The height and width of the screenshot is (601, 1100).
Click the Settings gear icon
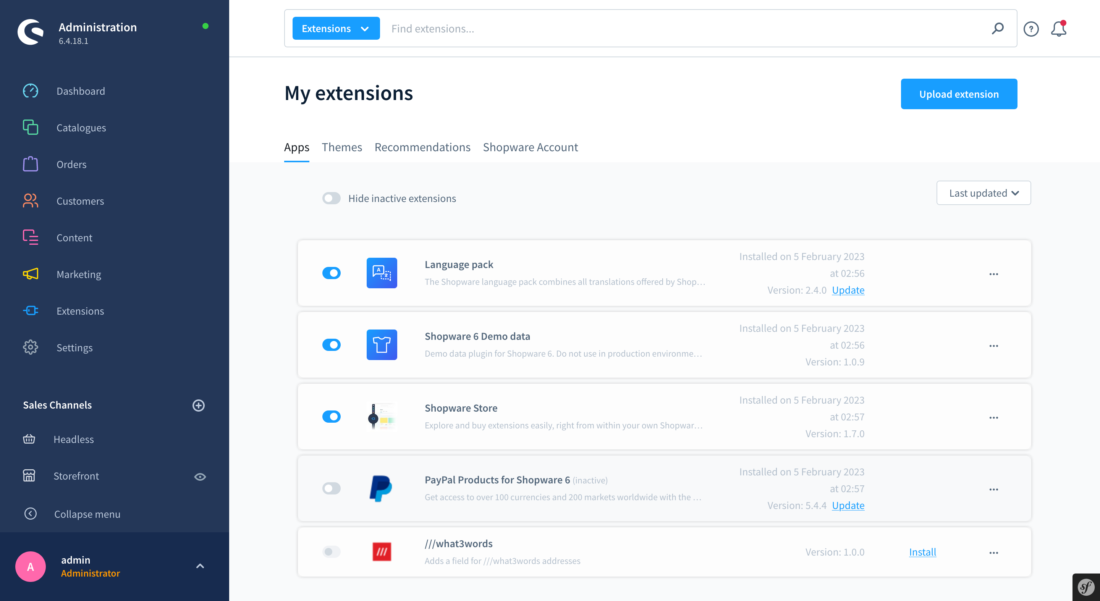tap(30, 347)
